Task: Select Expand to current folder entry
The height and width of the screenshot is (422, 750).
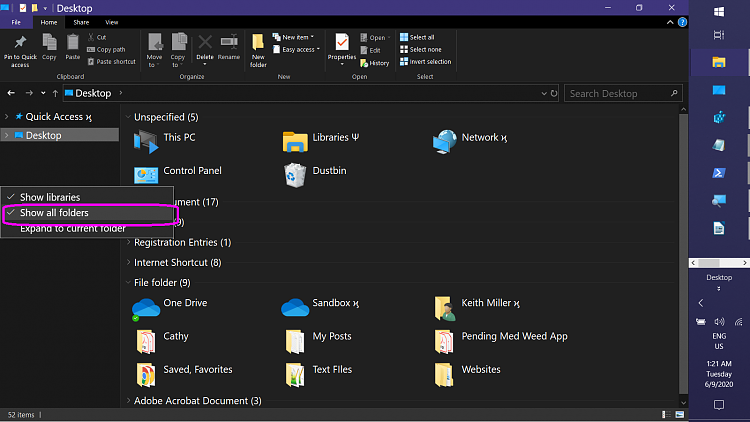Action: tap(72, 229)
